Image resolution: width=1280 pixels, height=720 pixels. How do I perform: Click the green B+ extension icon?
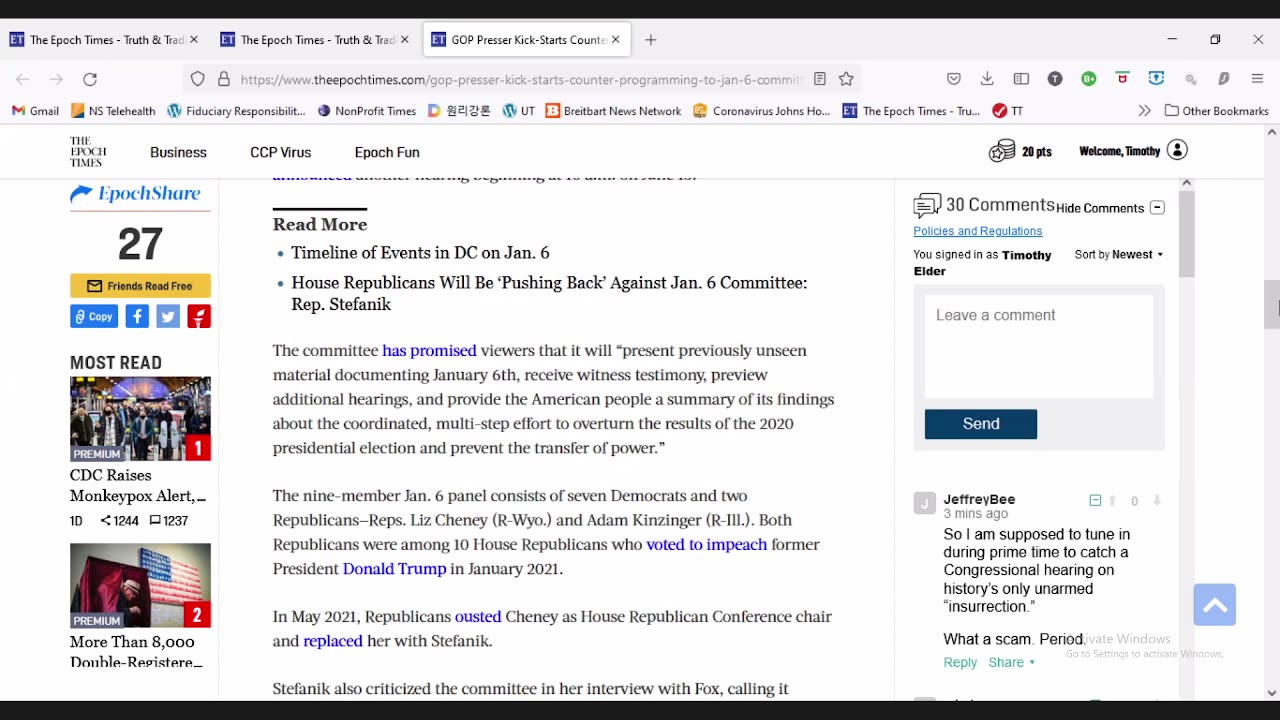1089,79
